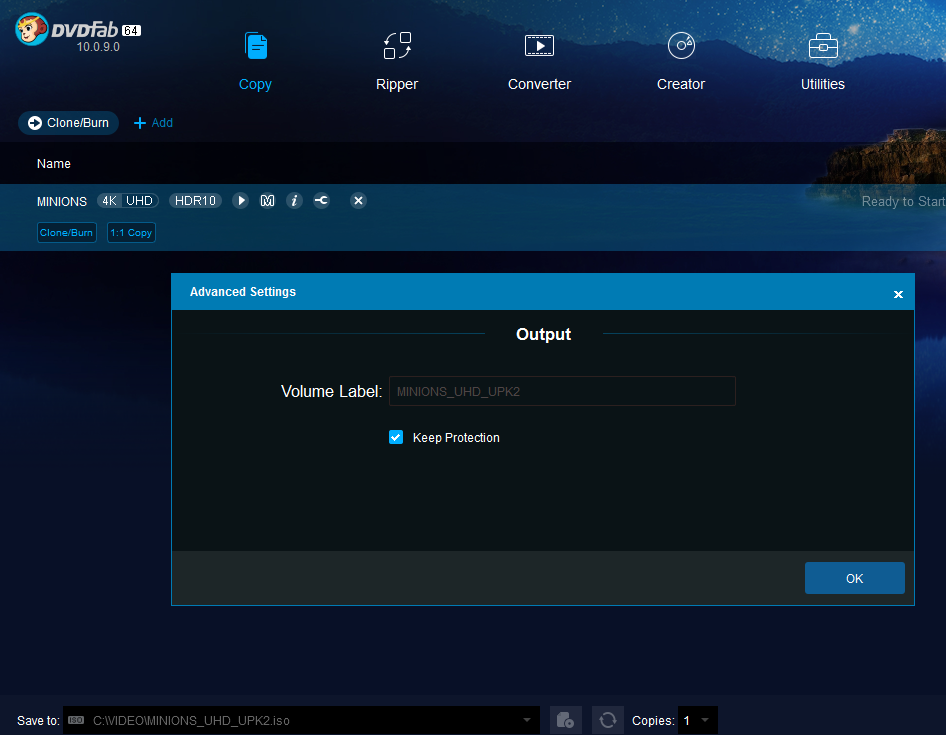
Task: Click the ISO image output button
Action: tap(566, 720)
